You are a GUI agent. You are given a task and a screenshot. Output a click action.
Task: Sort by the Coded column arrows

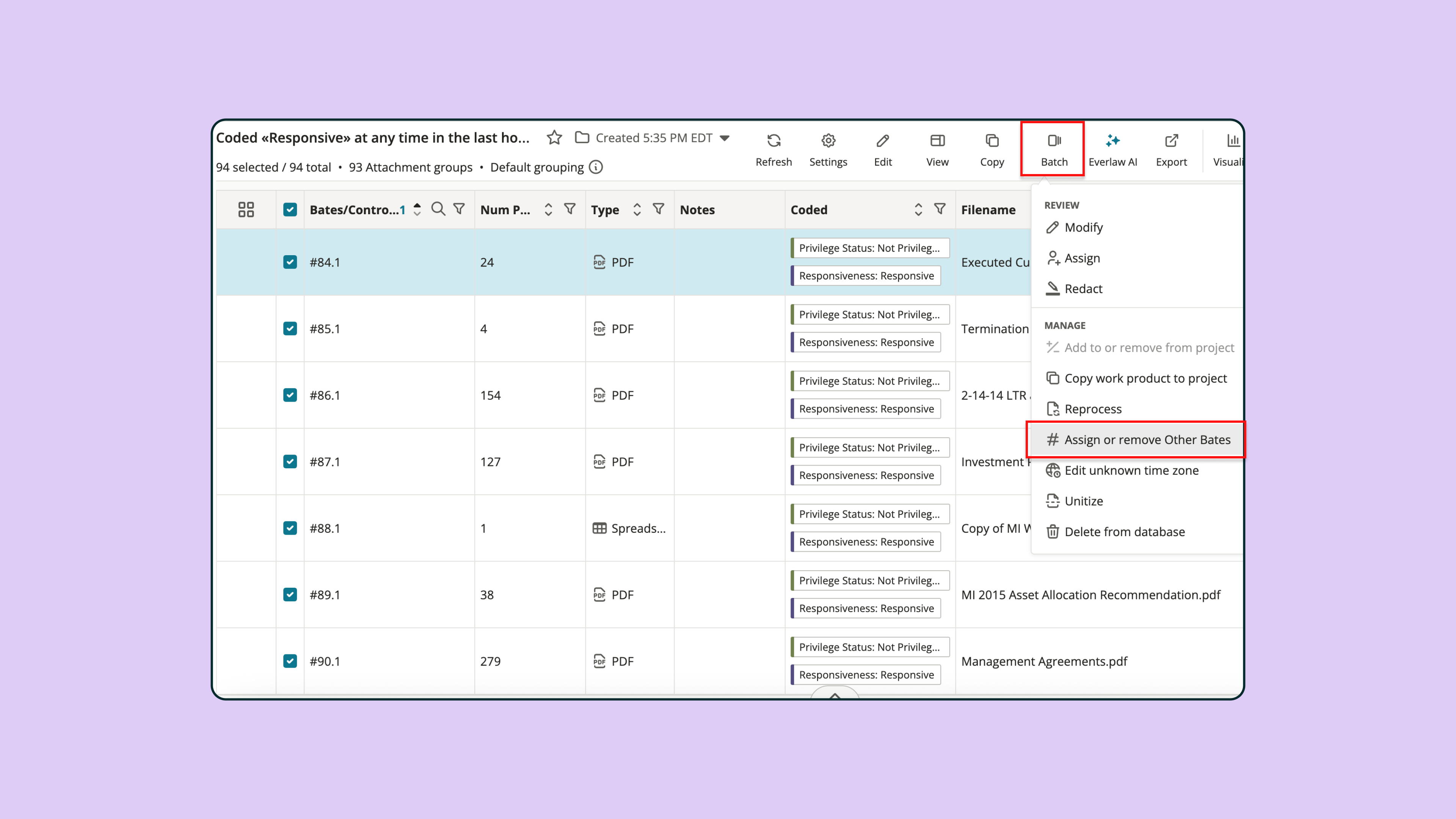918,210
